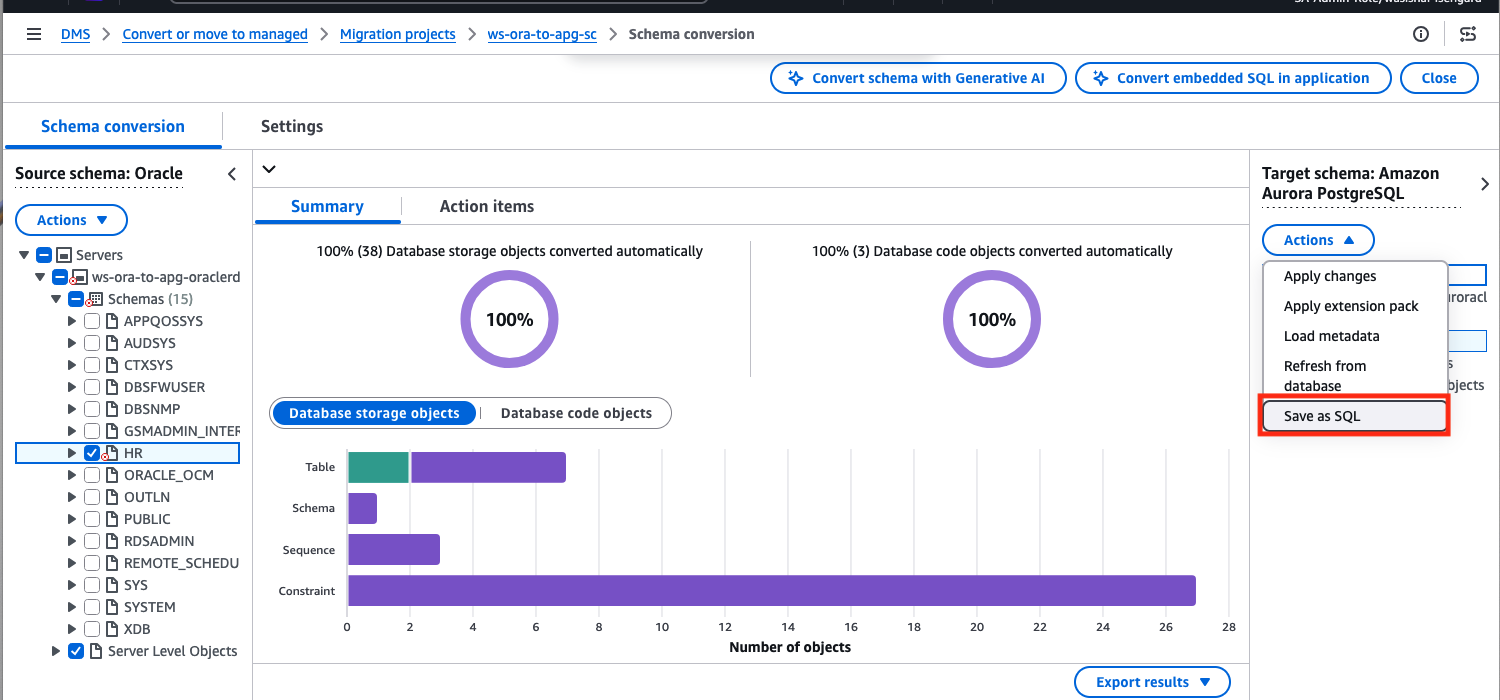1500x700 pixels.
Task: Click the Constraint purple bar
Action: point(772,590)
